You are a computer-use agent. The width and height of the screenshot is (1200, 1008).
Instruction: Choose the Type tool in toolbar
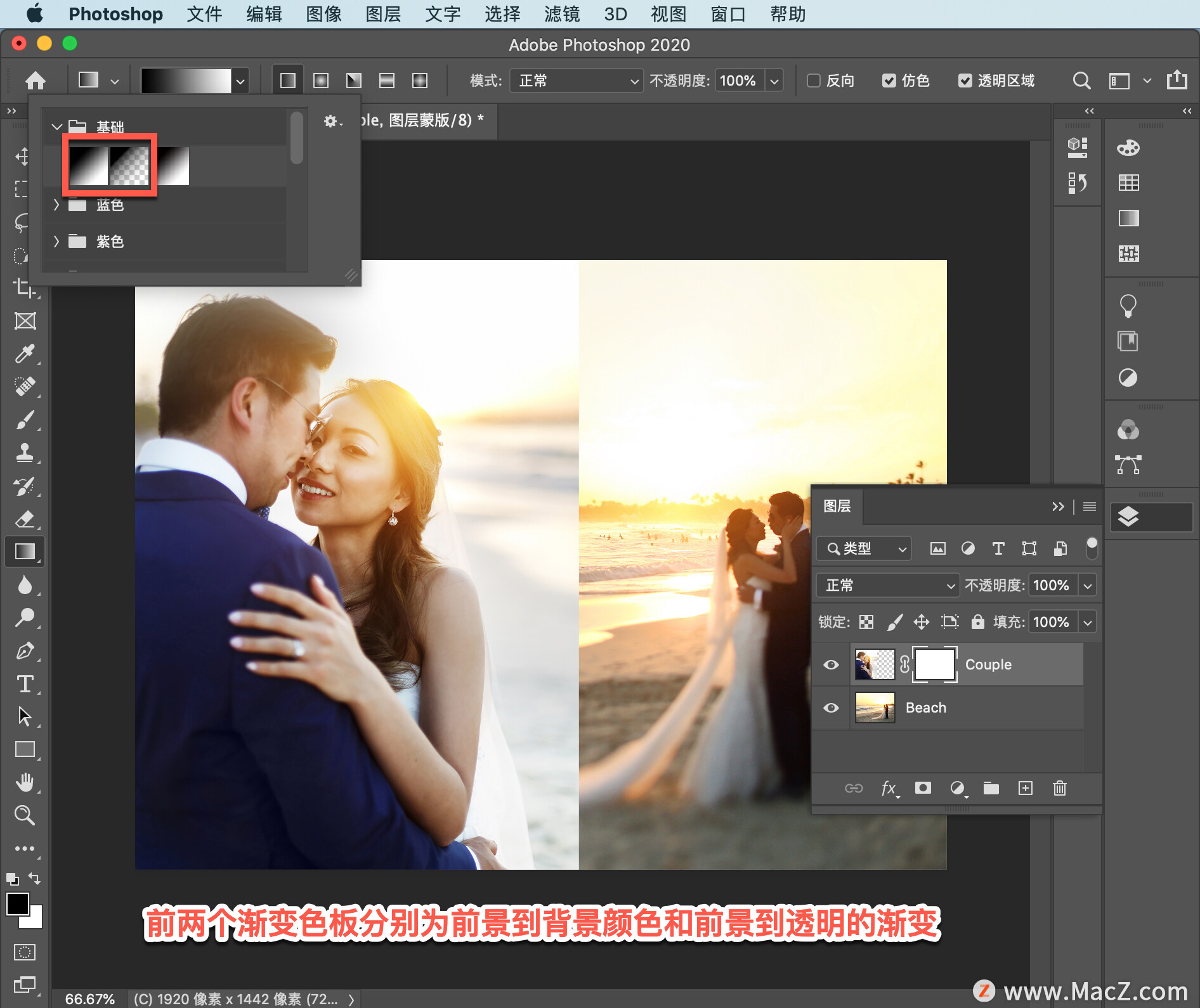tap(25, 683)
